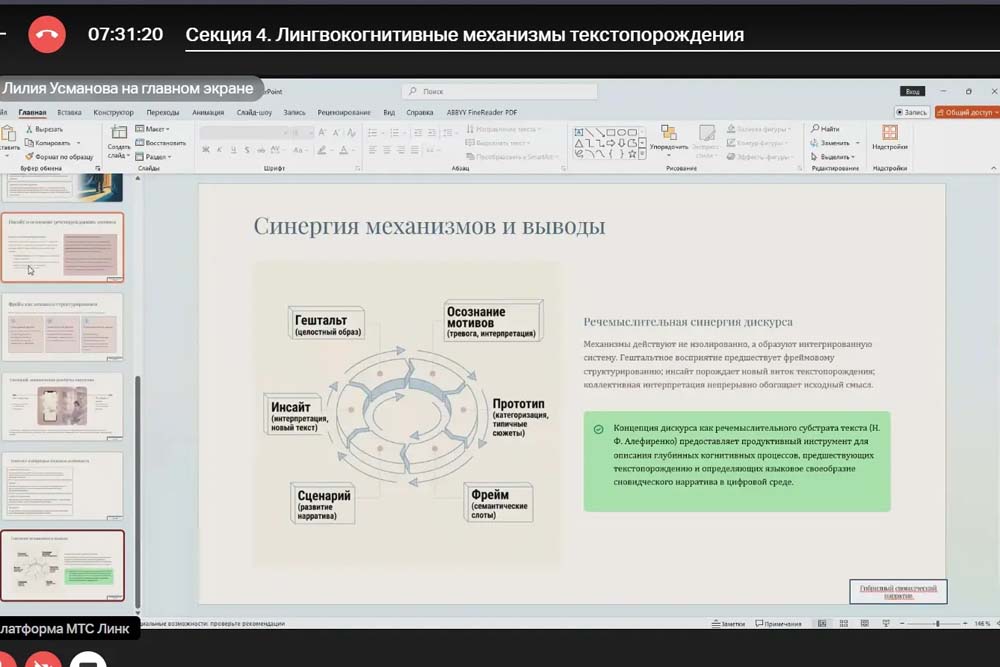
Task: Click the Cut (Вырезать) scissors command
Action: pyautogui.click(x=44, y=129)
